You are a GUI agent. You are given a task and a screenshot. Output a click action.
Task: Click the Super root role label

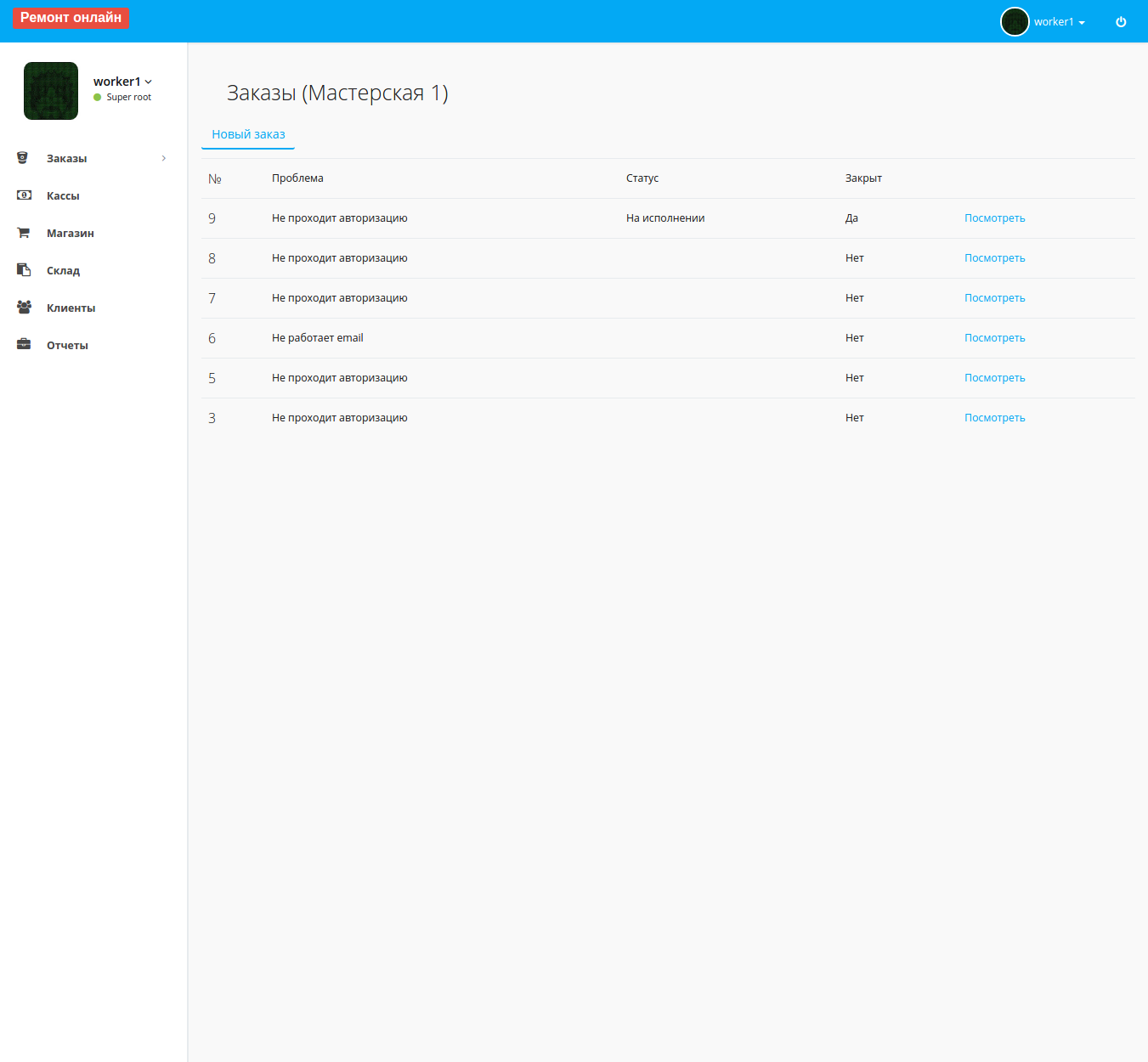point(129,98)
